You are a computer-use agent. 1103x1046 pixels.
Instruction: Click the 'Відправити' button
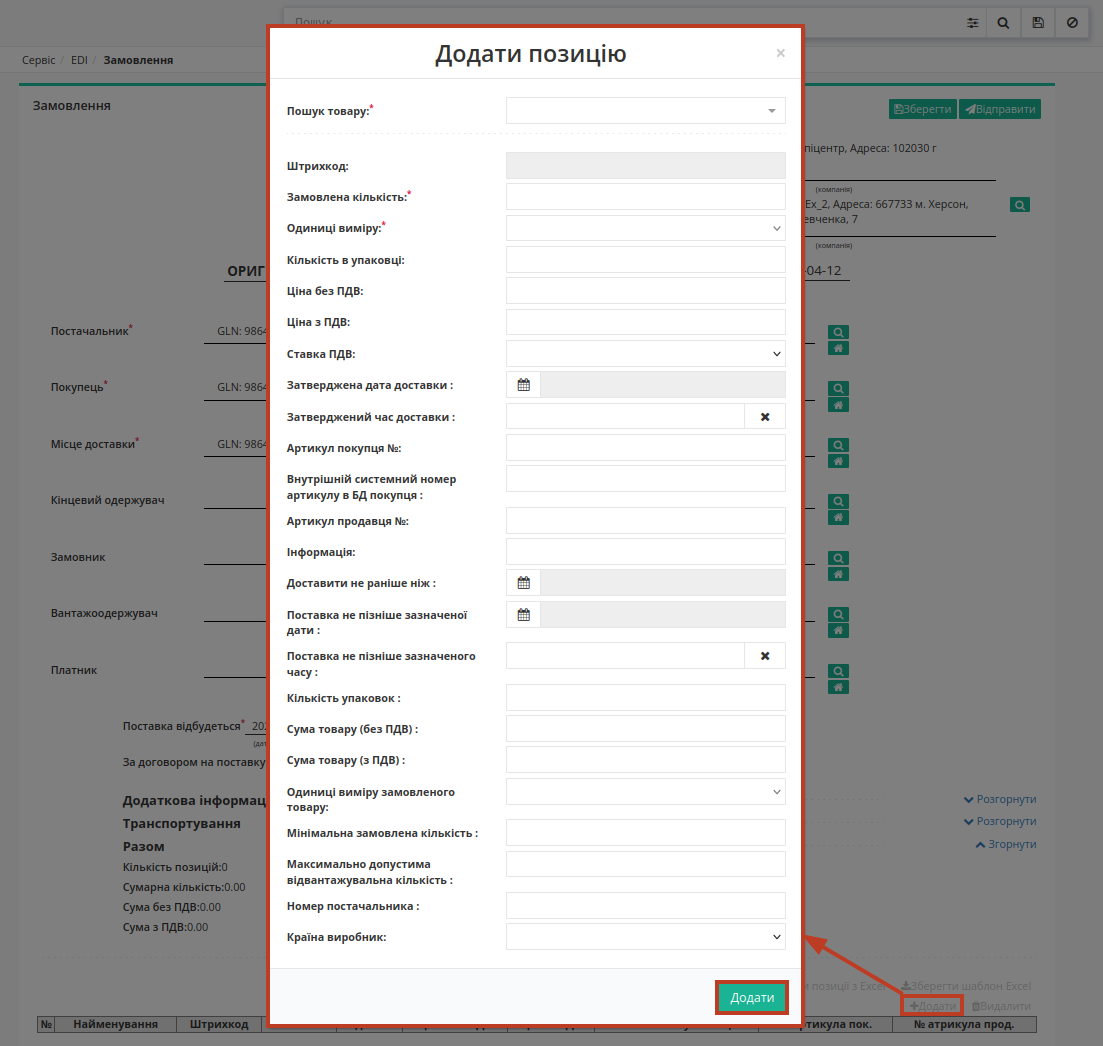(x=1000, y=109)
